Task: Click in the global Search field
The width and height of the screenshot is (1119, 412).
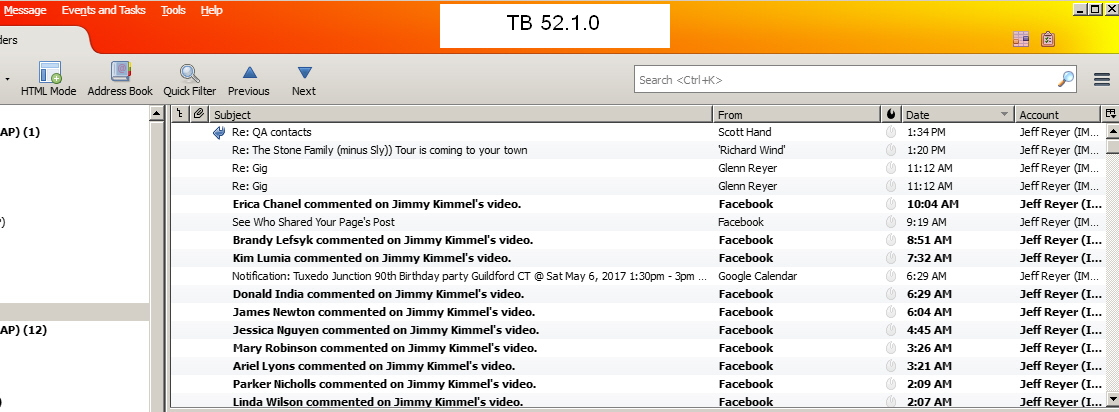Action: pos(845,79)
